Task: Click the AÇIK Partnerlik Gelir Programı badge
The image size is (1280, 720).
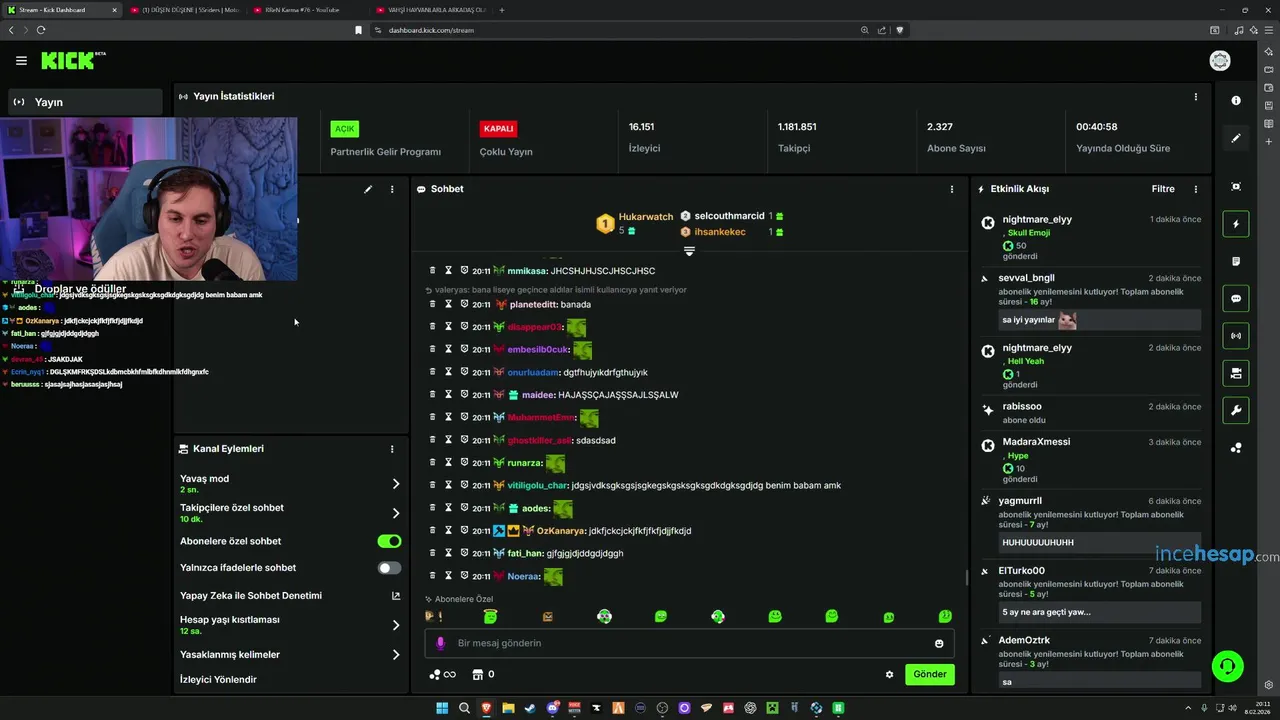Action: tap(344, 129)
